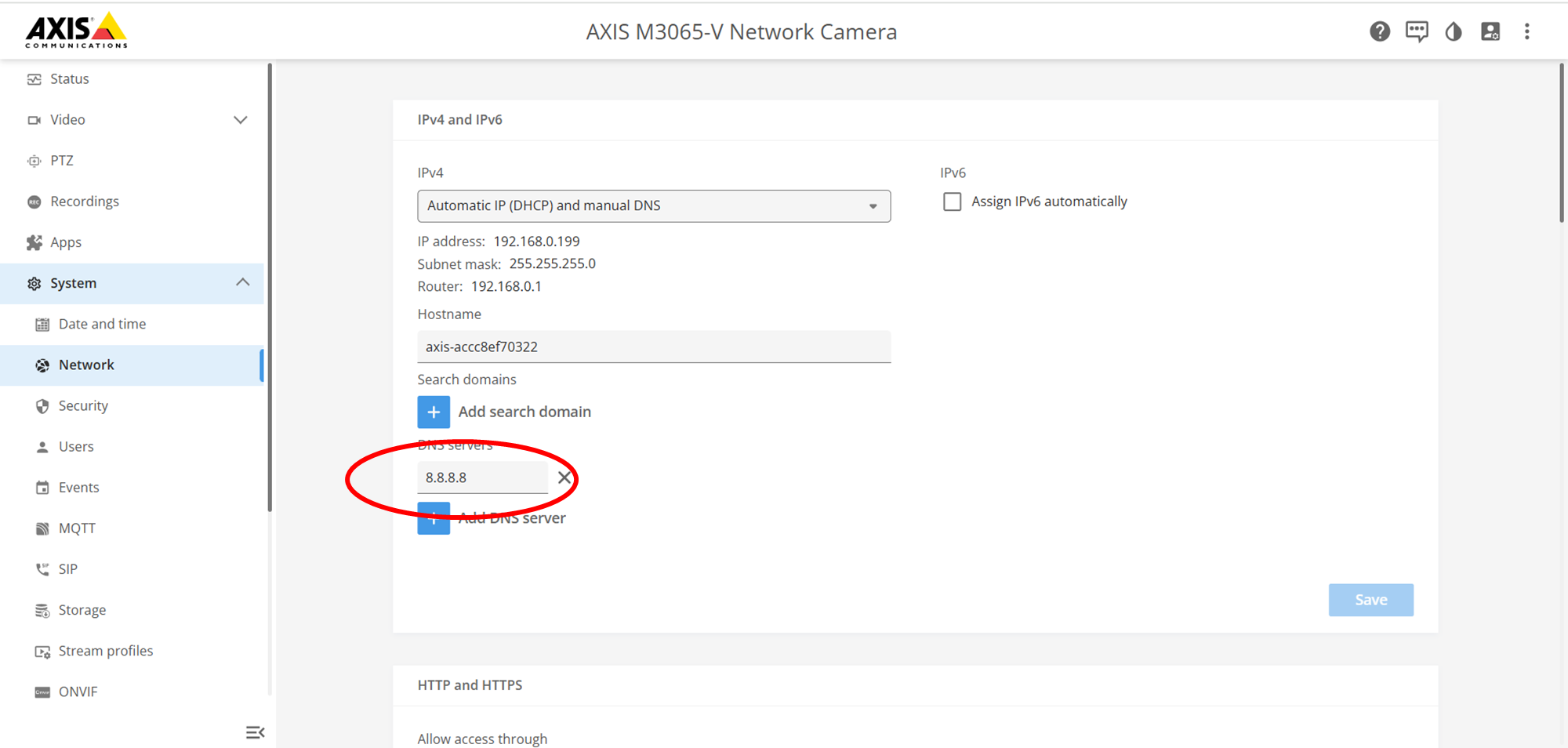Viewport: 1568px width, 748px height.
Task: Toggle the contrast theme icon
Action: point(1454,31)
